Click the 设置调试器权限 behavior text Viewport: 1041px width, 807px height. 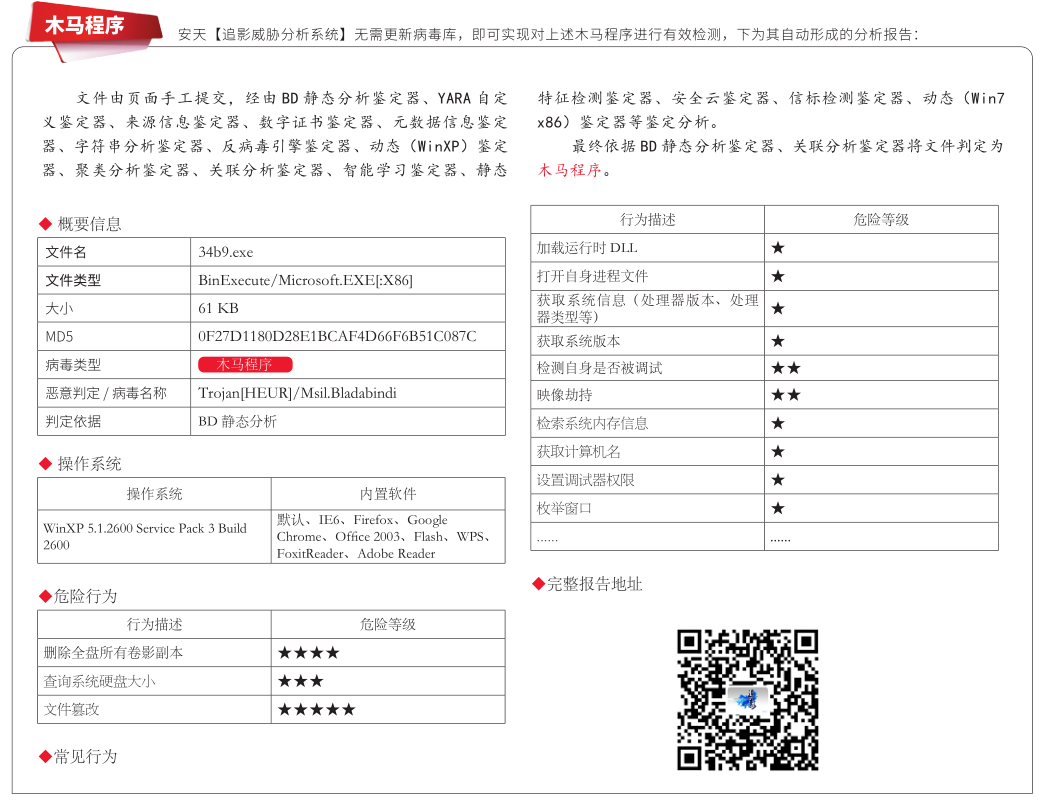(586, 480)
